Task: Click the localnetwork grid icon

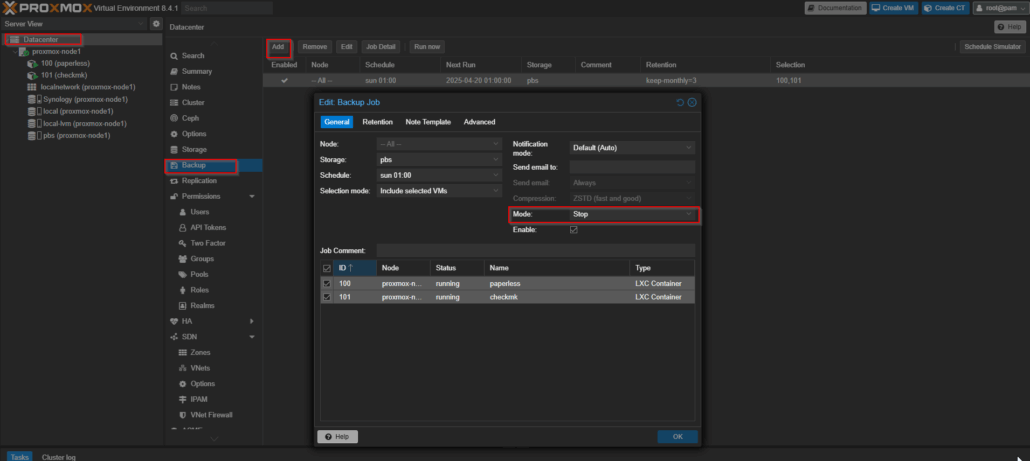Action: pos(32,87)
